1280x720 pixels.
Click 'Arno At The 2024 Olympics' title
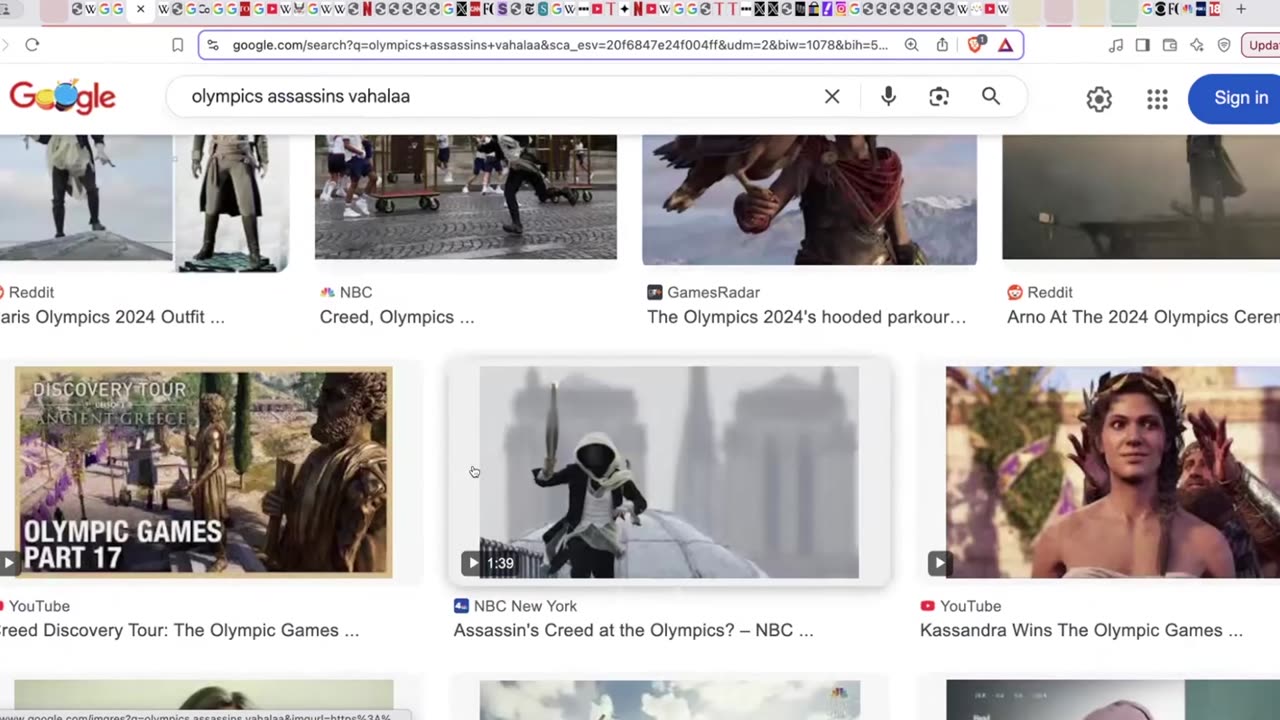pos(1143,317)
